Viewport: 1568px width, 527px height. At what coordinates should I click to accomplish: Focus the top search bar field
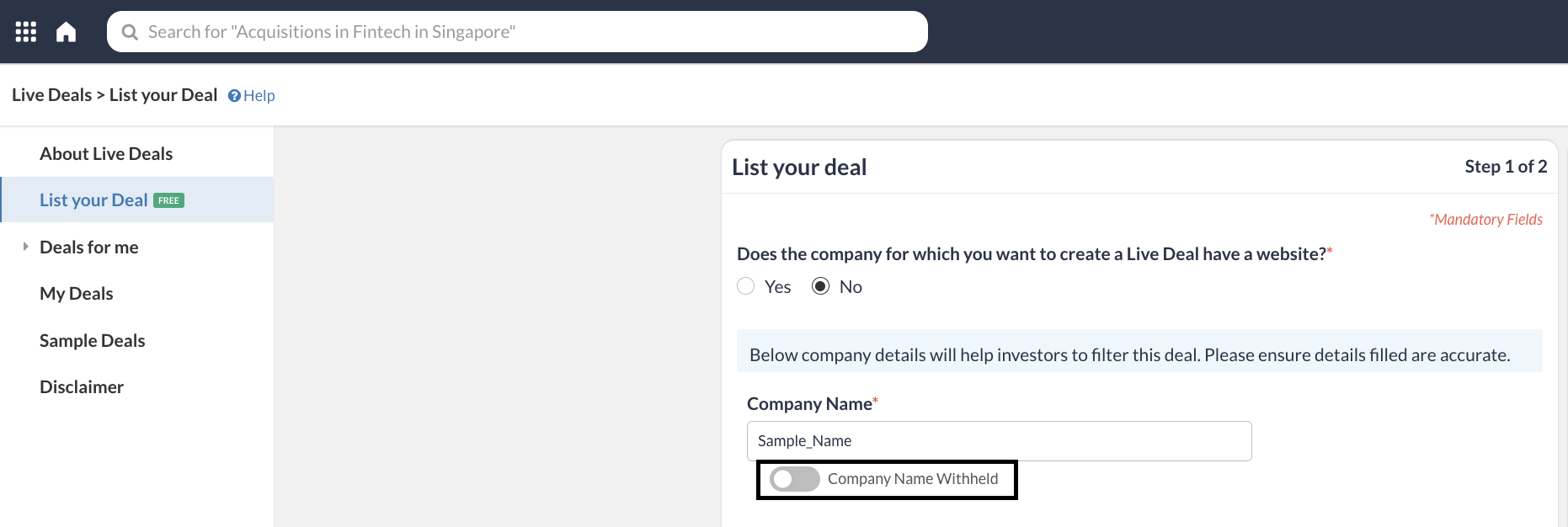[531, 32]
